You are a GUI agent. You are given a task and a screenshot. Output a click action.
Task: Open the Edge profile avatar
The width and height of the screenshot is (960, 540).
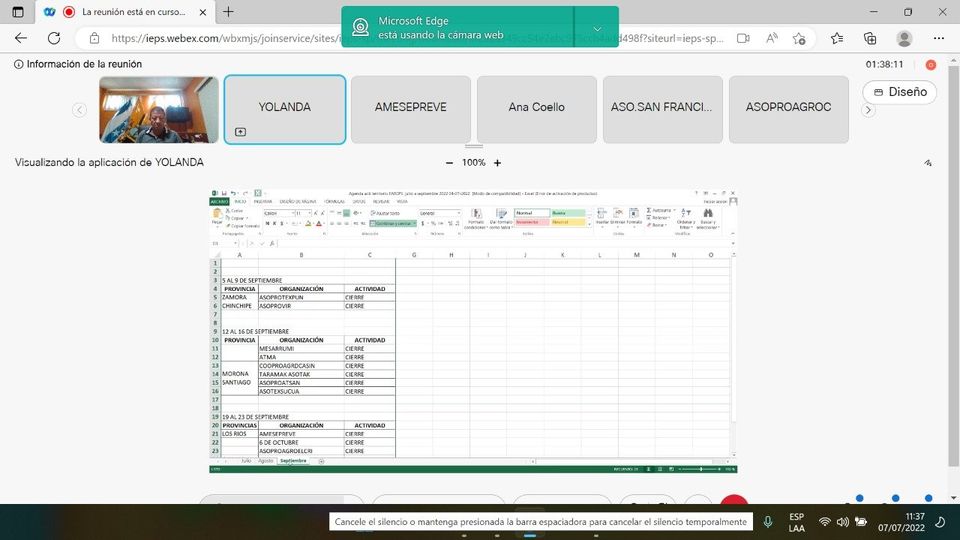click(904, 38)
